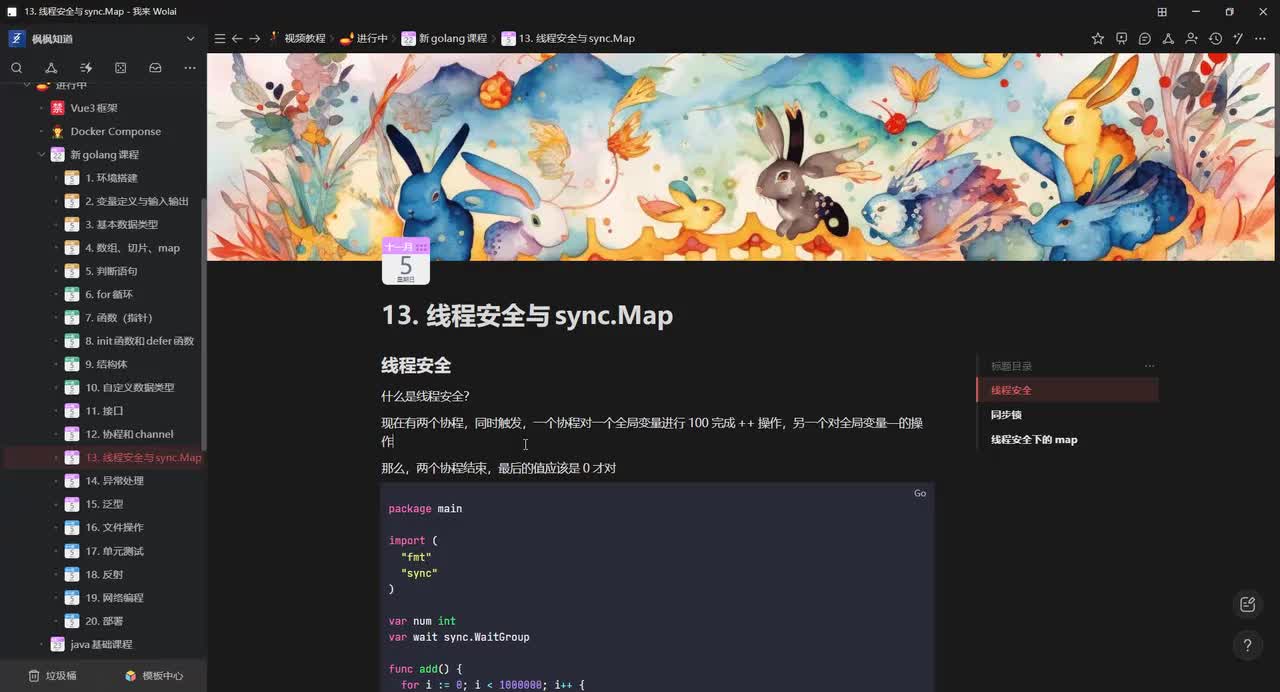
Task: Open the quick actions lightning icon in the sidebar
Action: tap(86, 68)
